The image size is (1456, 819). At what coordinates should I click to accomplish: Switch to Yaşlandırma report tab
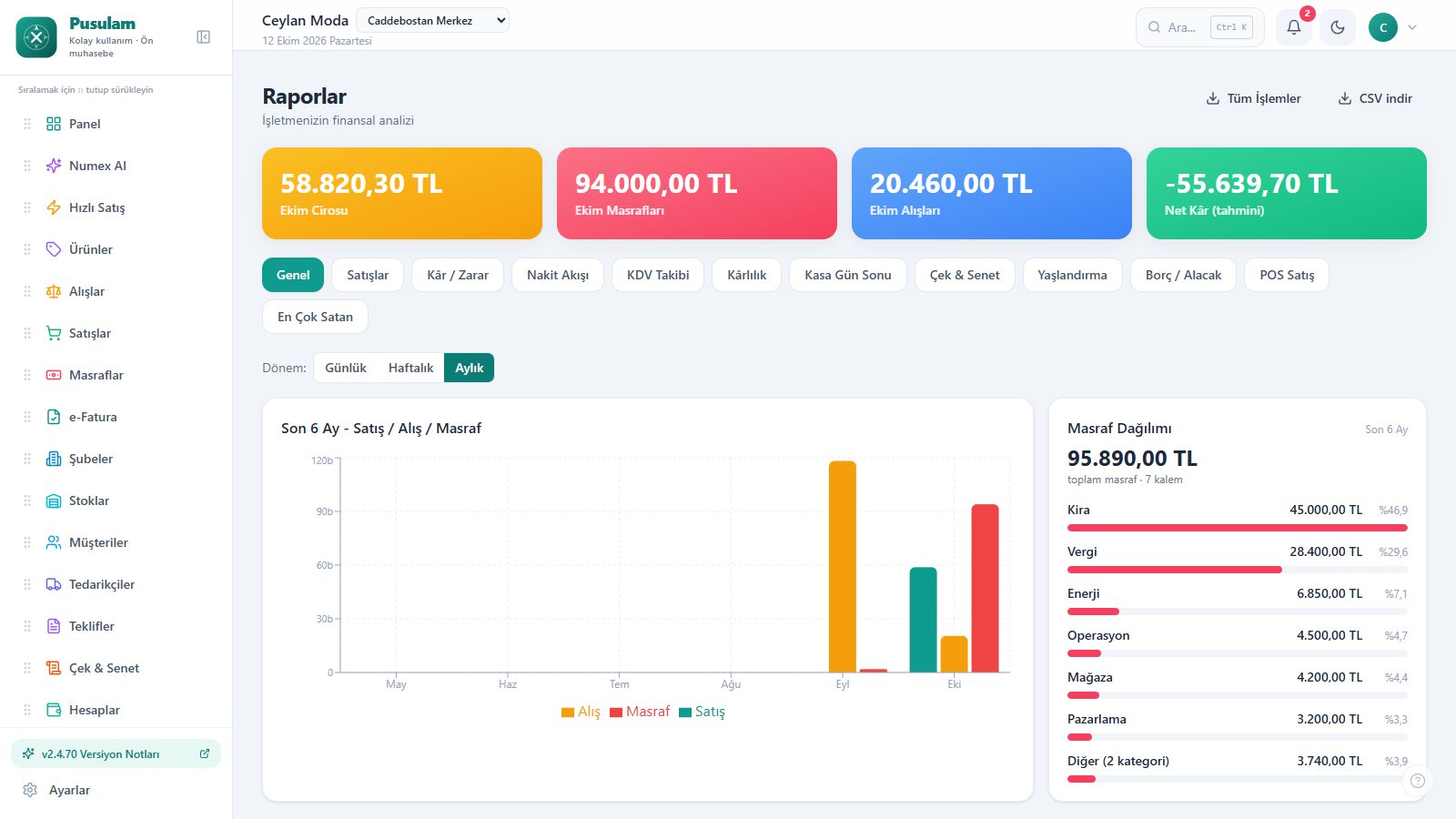point(1073,275)
